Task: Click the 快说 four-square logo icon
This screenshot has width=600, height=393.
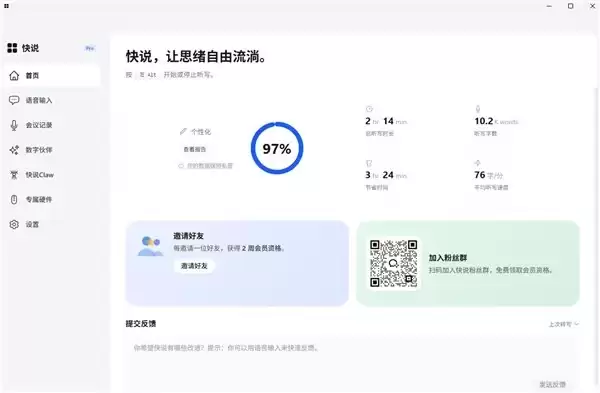Action: coord(12,48)
